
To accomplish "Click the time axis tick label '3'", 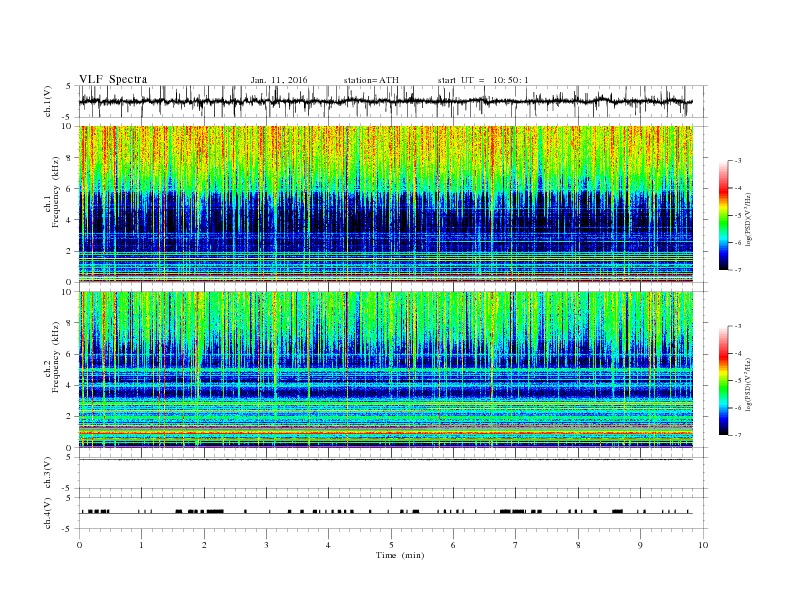I will coord(266,545).
